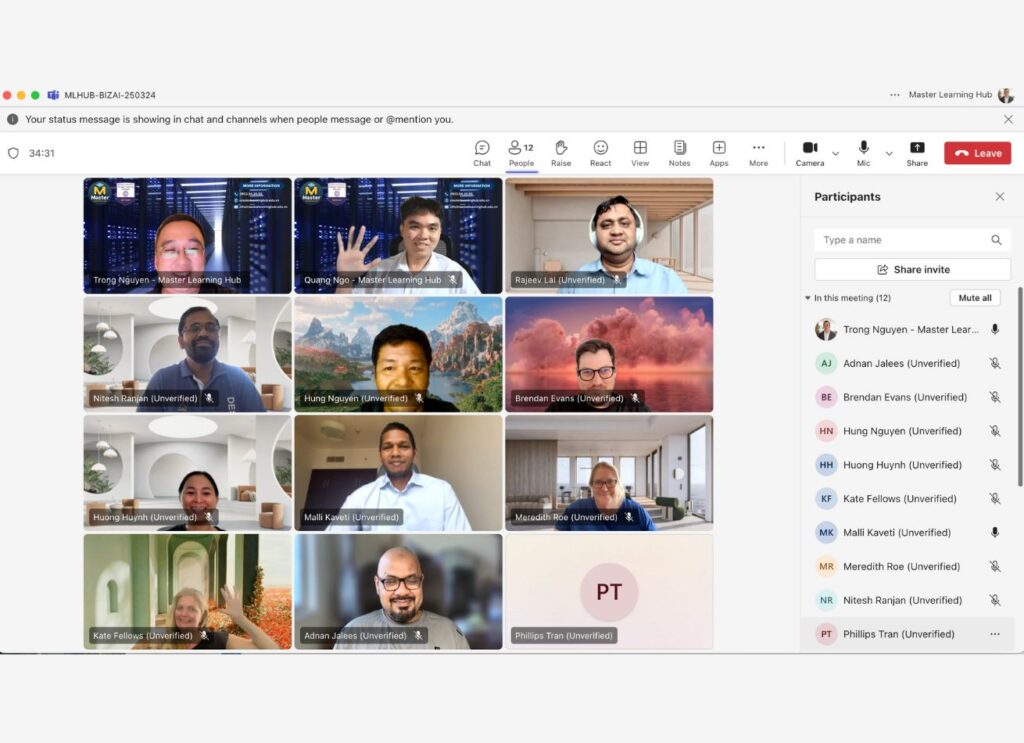Share your screen content
This screenshot has height=743, width=1024.
(917, 153)
